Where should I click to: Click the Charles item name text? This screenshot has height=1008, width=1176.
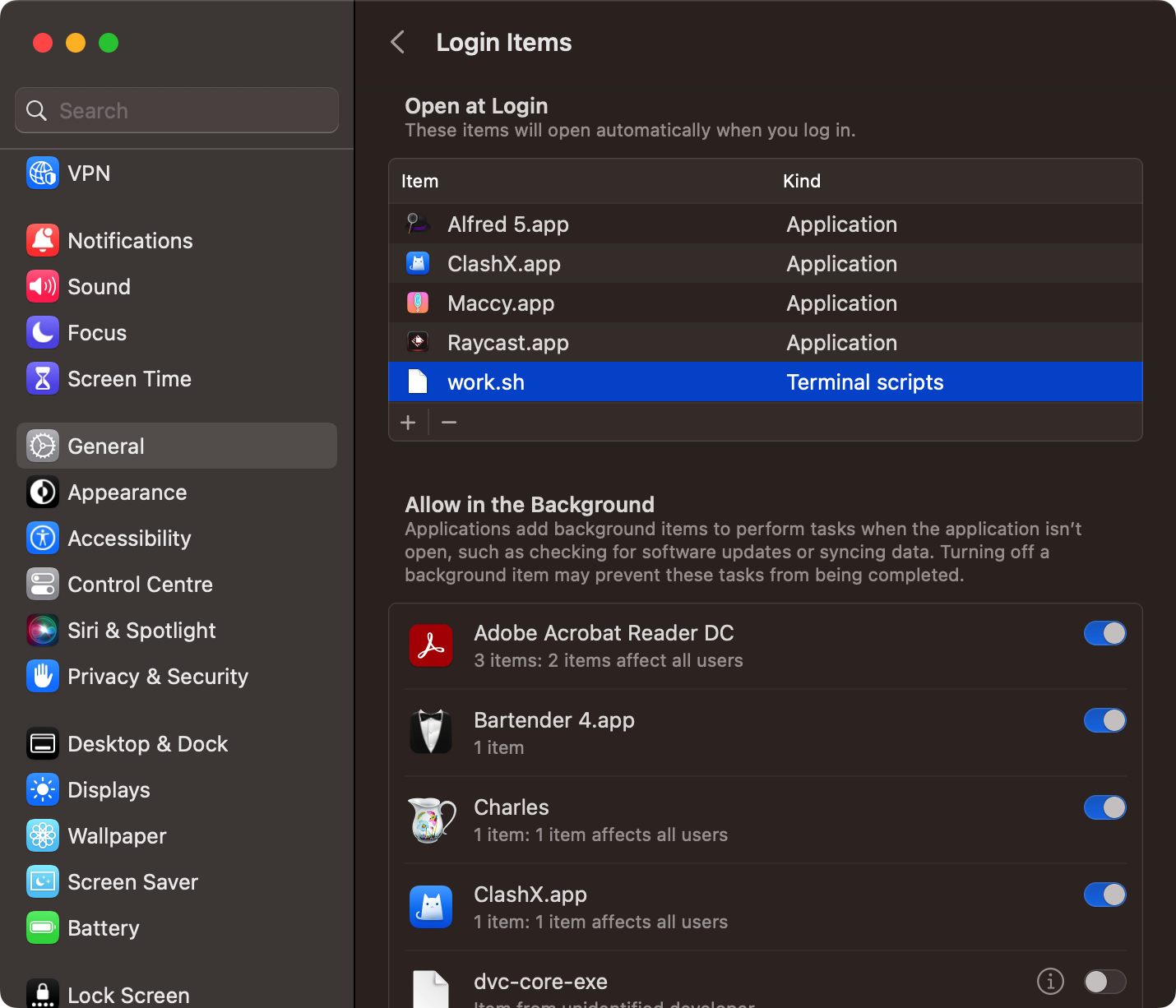512,807
